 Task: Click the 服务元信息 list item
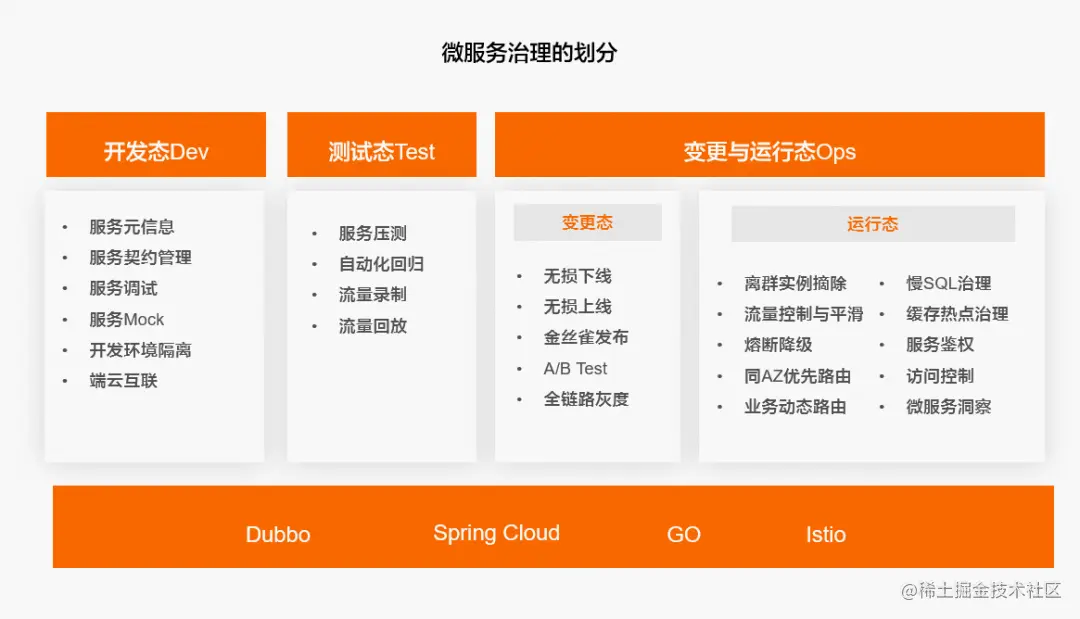[132, 227]
